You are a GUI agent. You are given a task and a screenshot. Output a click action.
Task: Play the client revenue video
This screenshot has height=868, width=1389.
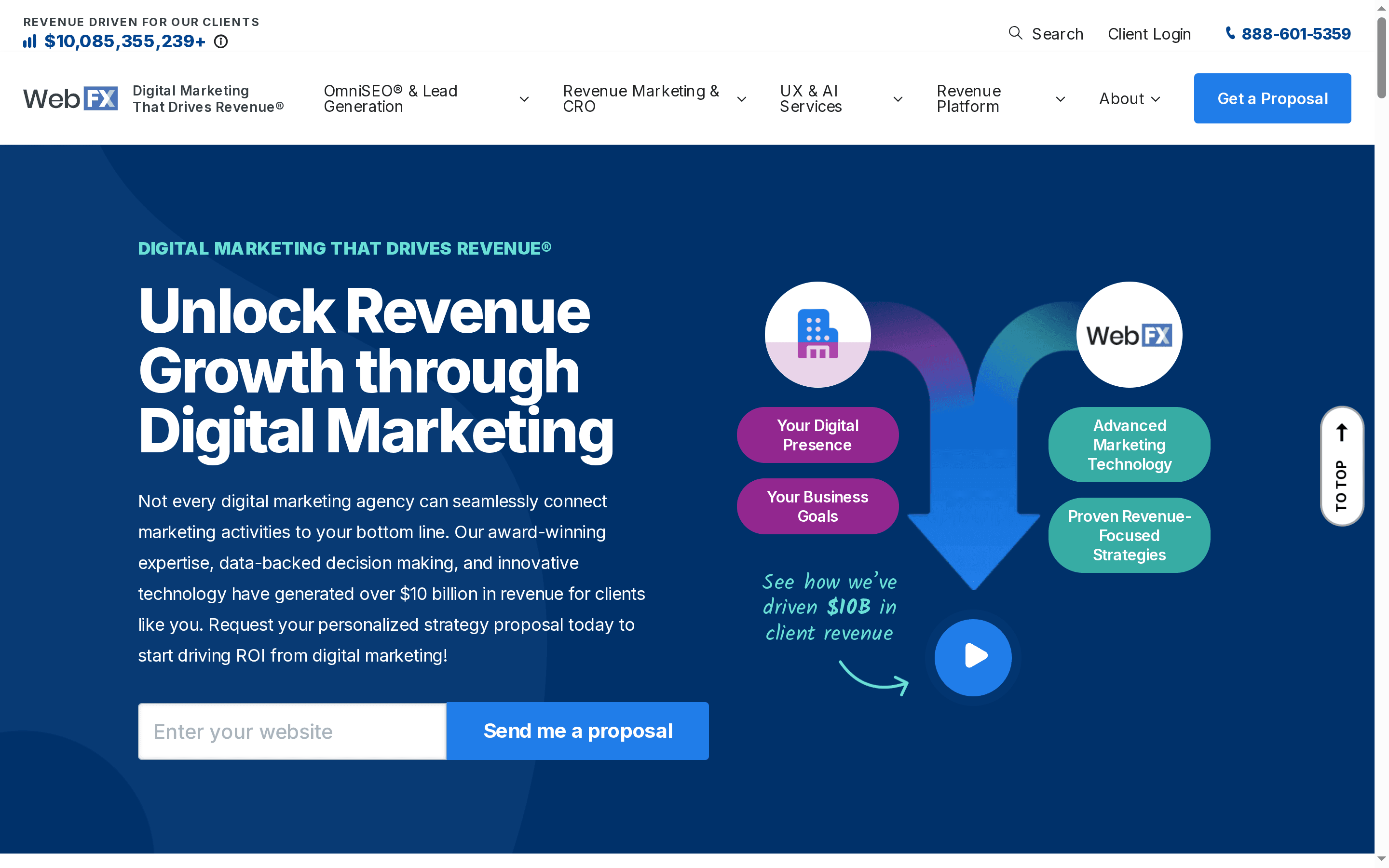click(x=973, y=657)
